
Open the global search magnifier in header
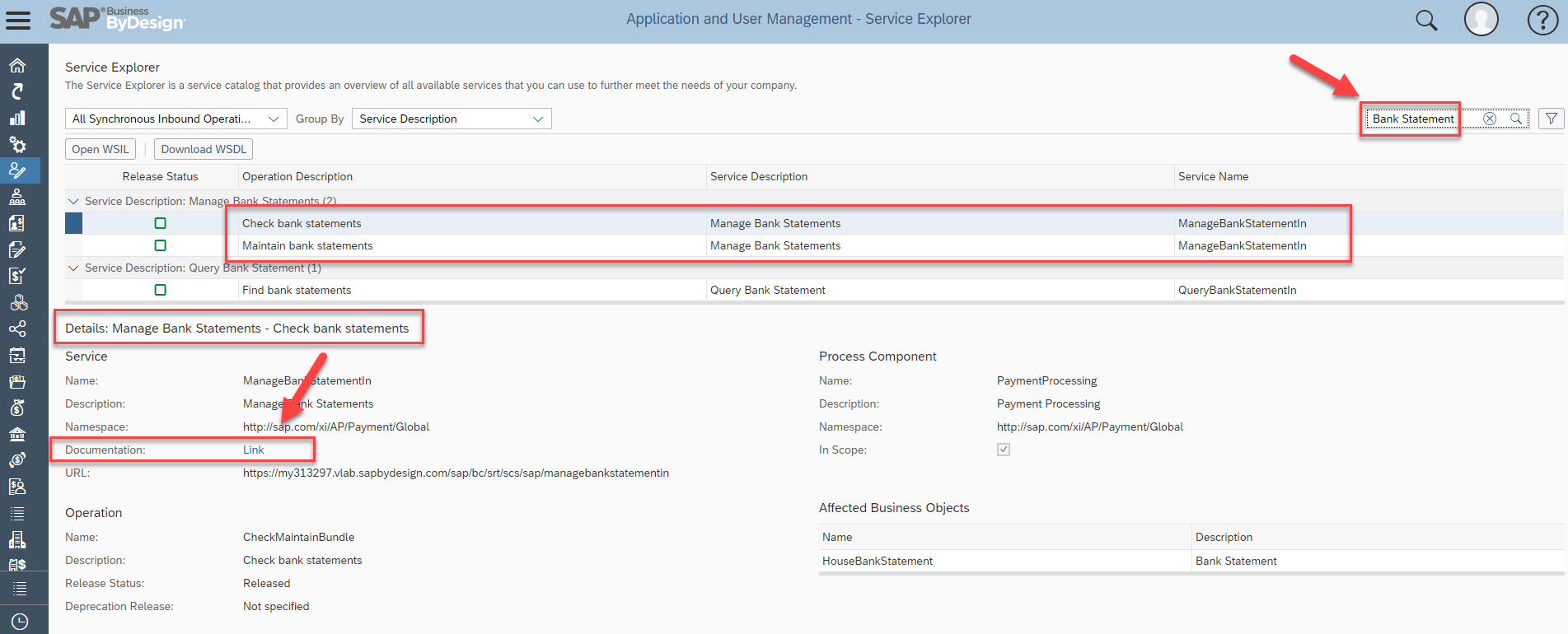[x=1426, y=20]
